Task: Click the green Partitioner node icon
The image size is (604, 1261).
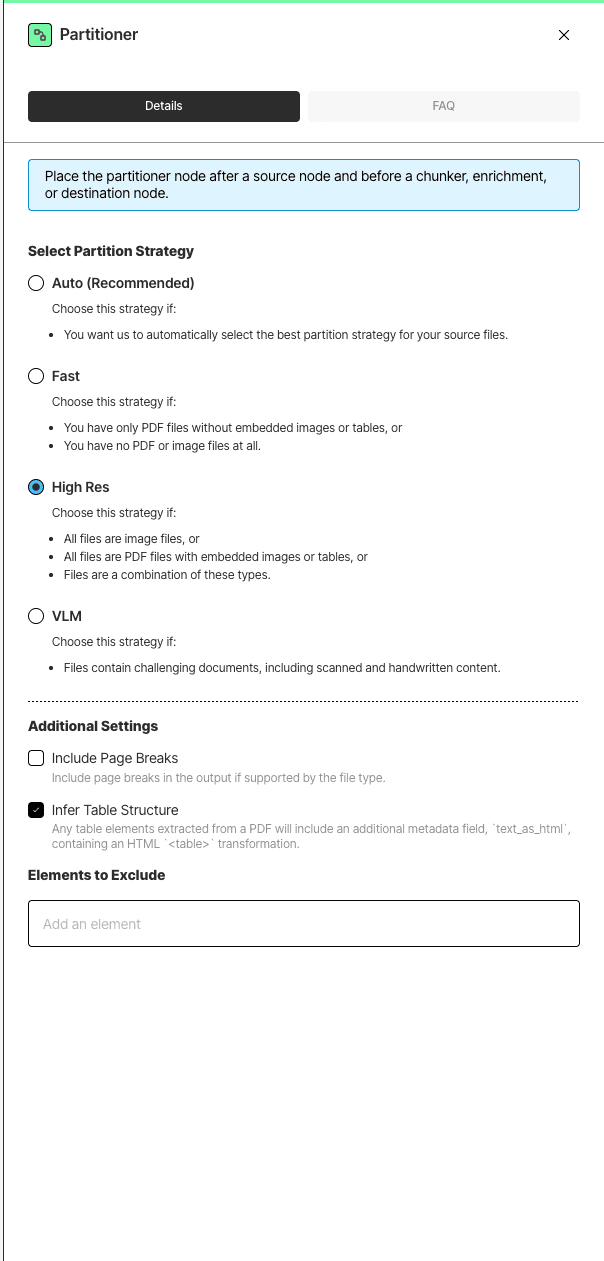Action: coord(40,35)
